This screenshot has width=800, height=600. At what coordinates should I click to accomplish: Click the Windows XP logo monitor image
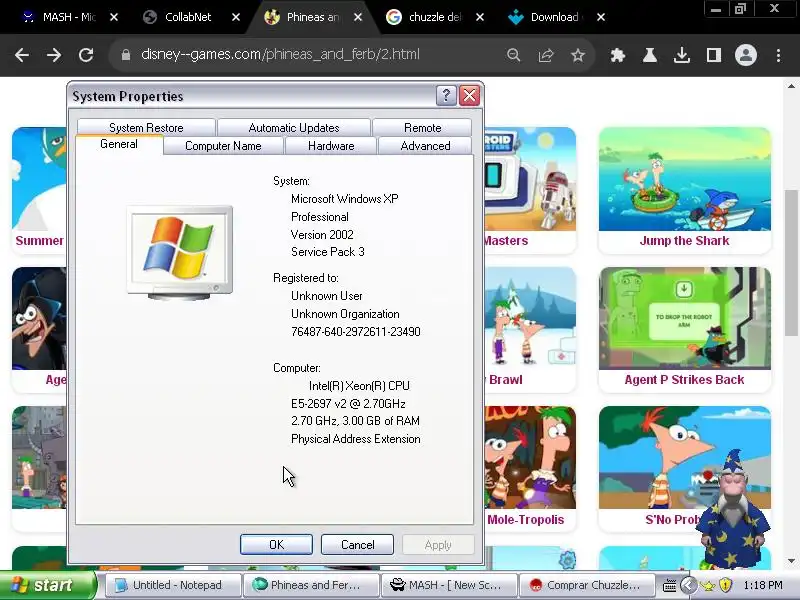click(180, 253)
